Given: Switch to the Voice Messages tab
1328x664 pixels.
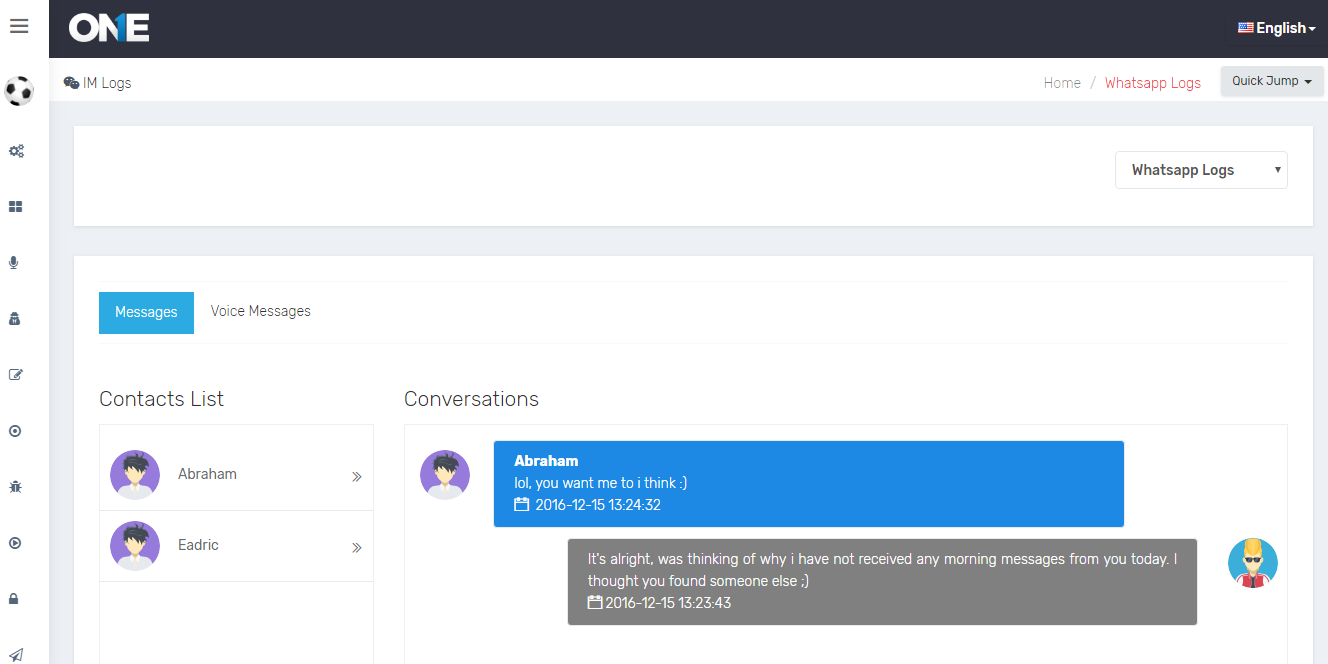Looking at the screenshot, I should [260, 312].
